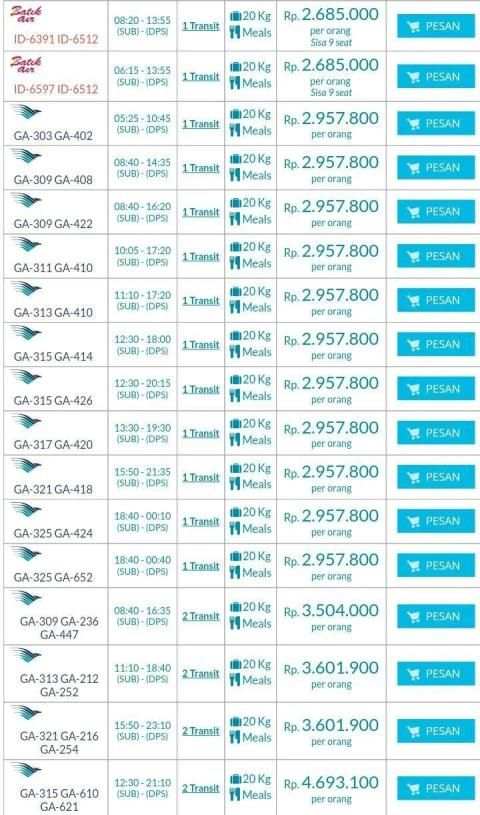Screen dimensions: 480x815
Task: Click Garuda logo on GA-315 GA-414 row
Action: 25,333
